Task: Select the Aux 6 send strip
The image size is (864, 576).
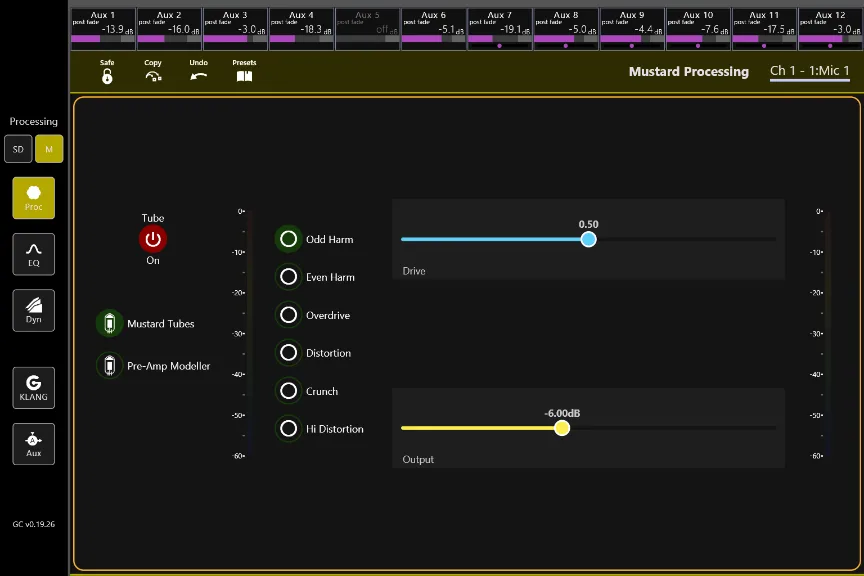Action: pos(434,29)
